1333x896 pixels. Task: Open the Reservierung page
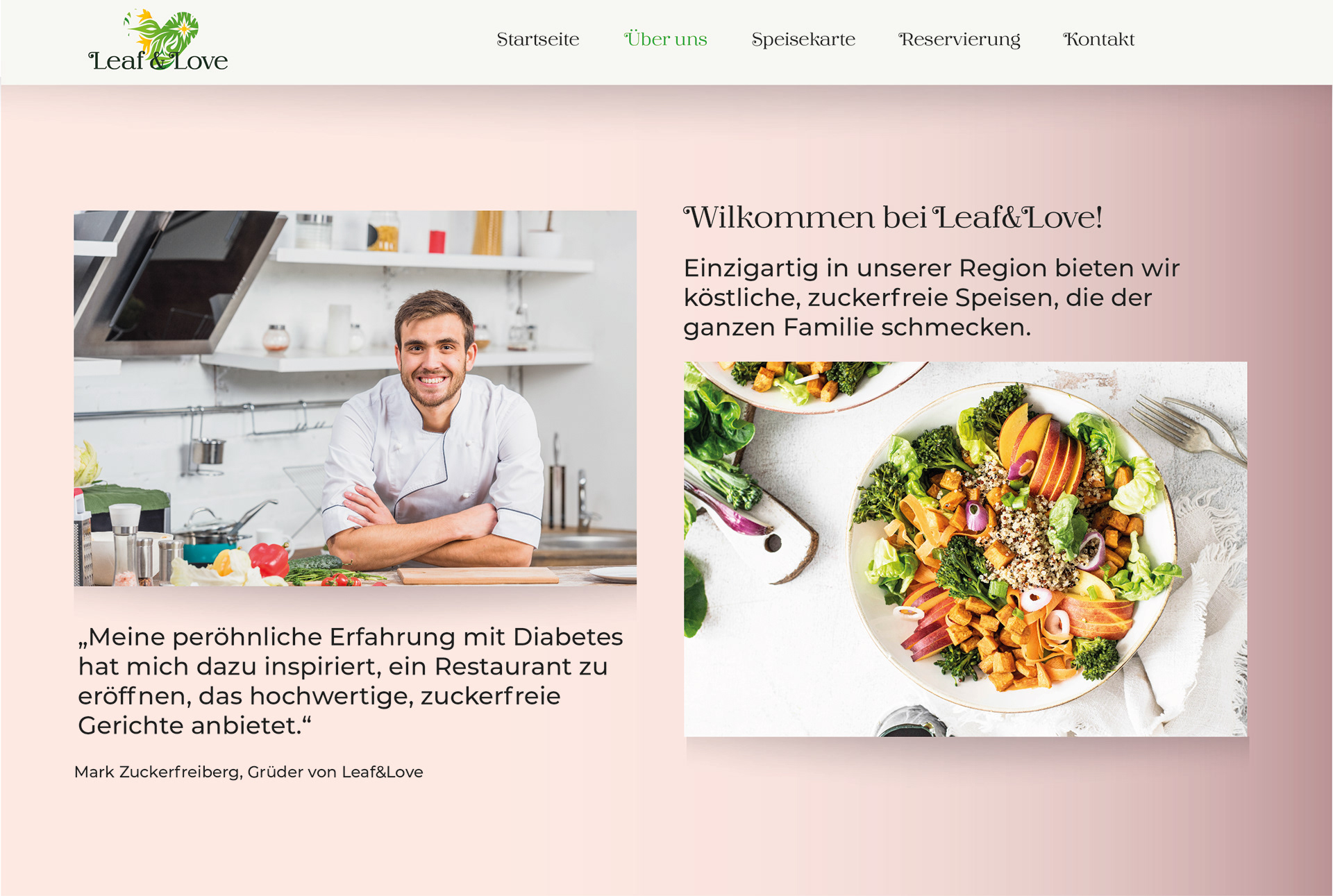[x=959, y=40]
